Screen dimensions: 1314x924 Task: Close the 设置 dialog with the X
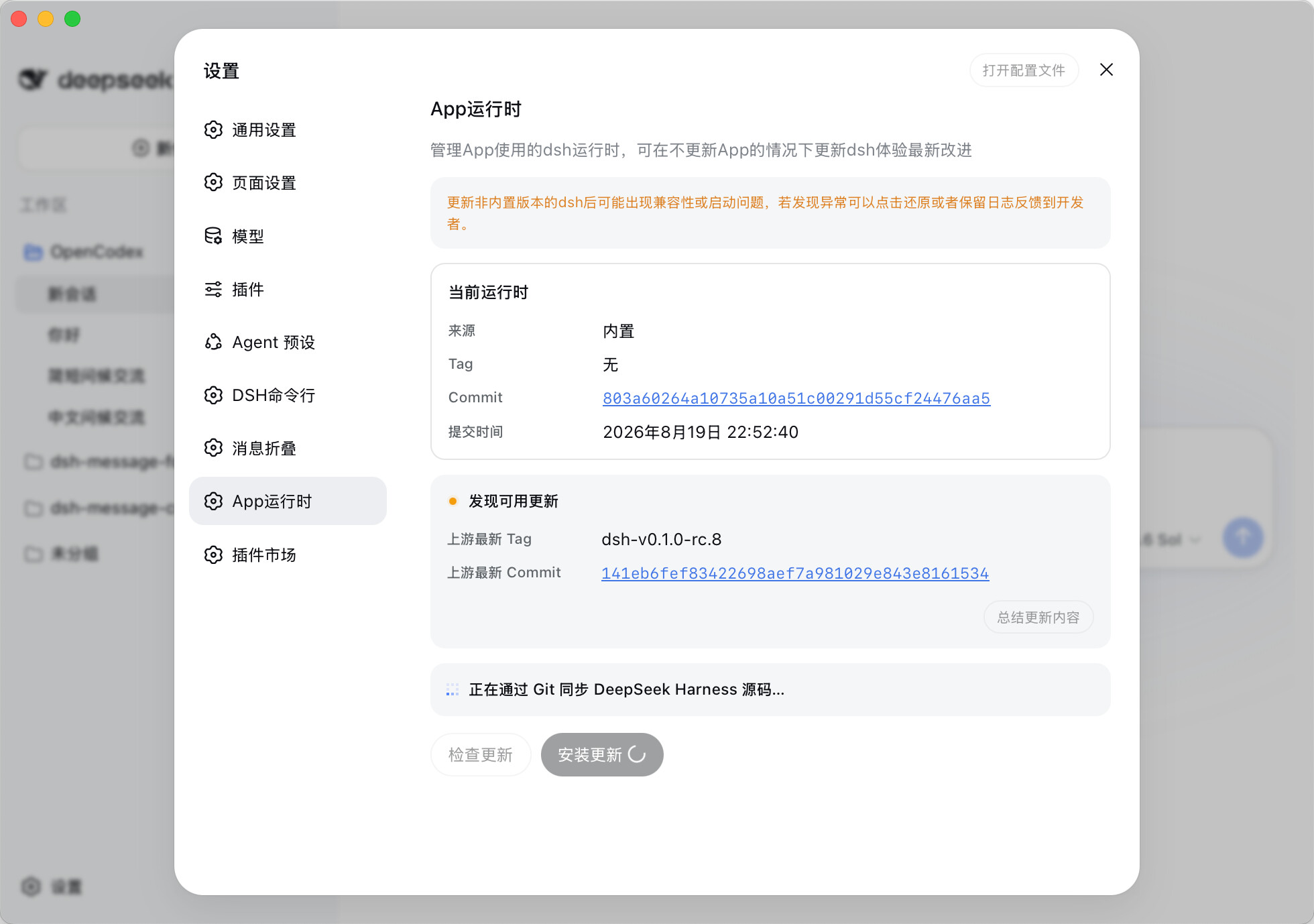click(x=1106, y=70)
